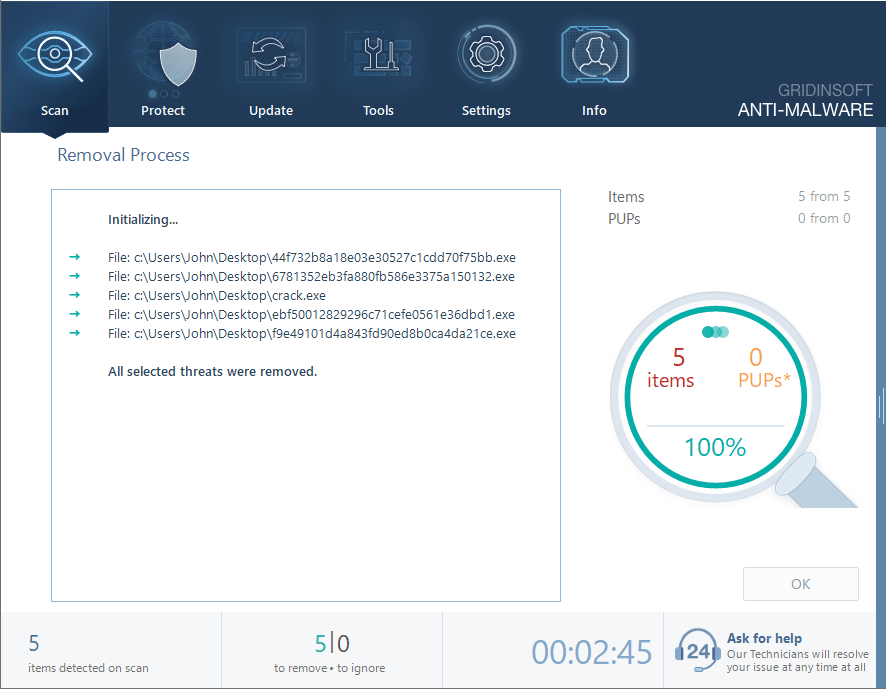Screen dimensions: 886x689
Task: Open Settings with the gear icon
Action: (486, 54)
